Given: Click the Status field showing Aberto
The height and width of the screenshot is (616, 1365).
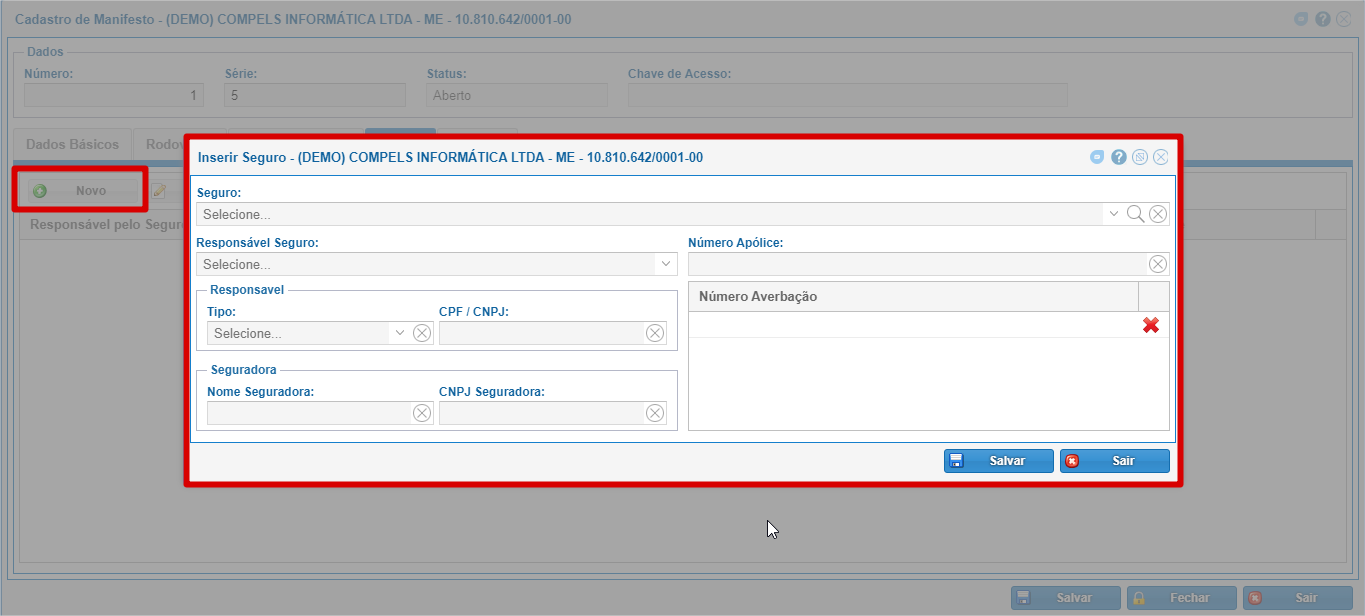Looking at the screenshot, I should [517, 95].
